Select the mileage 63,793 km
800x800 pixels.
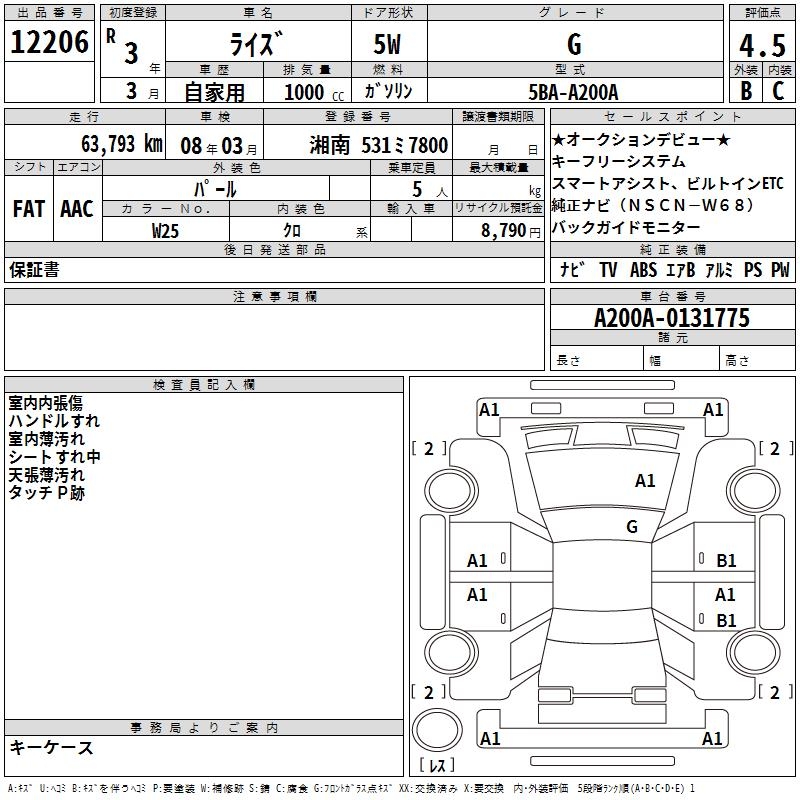click(x=122, y=144)
